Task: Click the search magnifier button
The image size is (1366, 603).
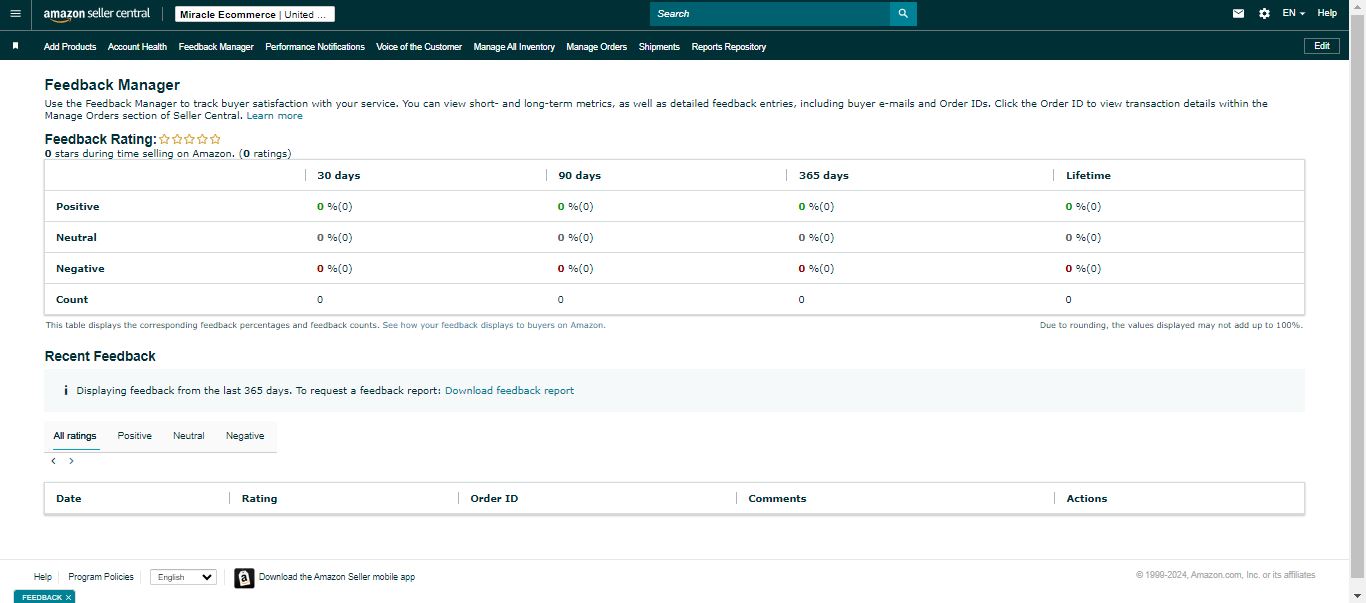Action: point(903,14)
